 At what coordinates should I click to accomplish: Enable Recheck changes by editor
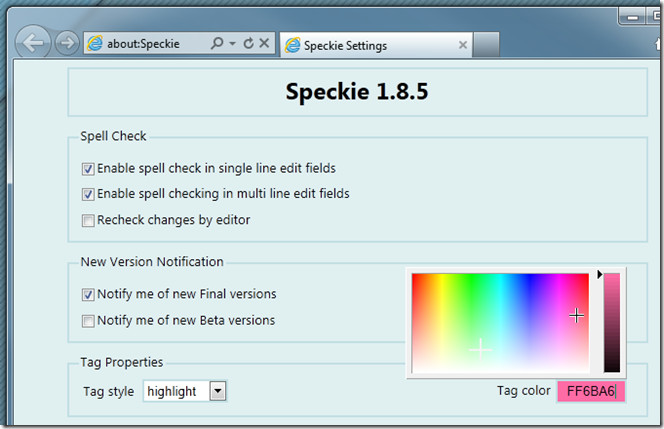coord(88,221)
